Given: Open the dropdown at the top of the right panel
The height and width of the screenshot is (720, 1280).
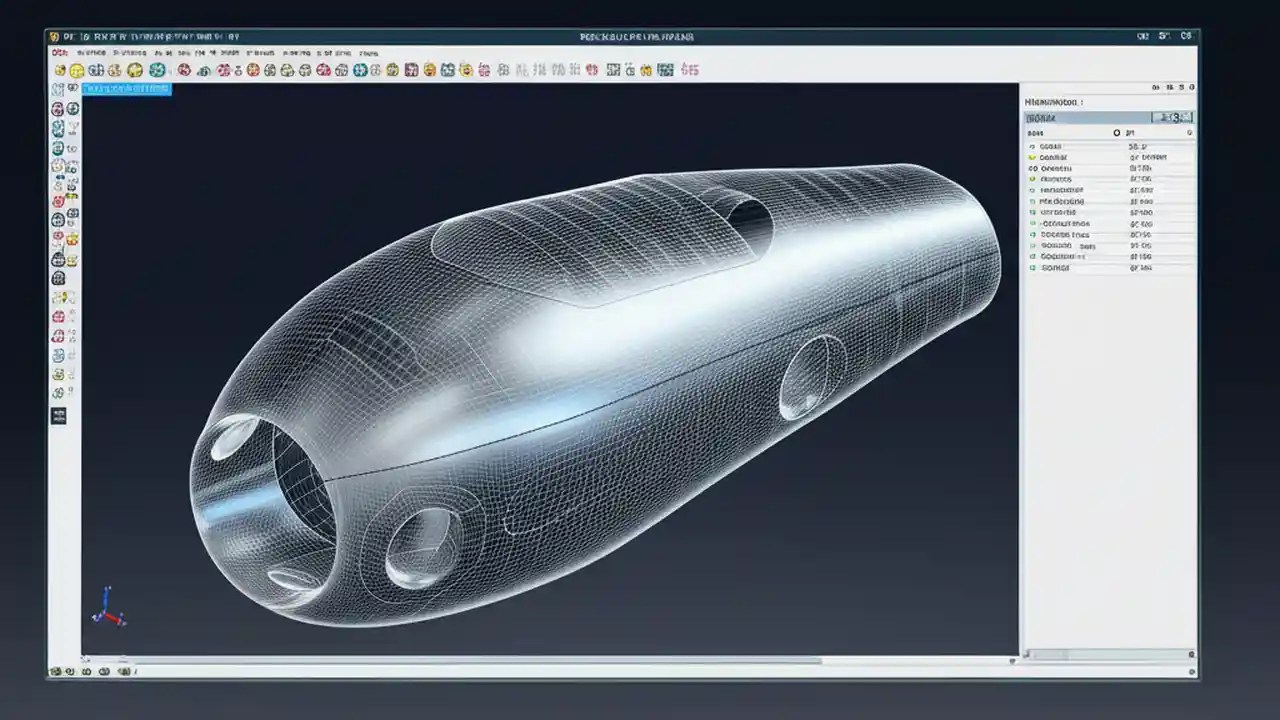Looking at the screenshot, I should pos(1100,117).
